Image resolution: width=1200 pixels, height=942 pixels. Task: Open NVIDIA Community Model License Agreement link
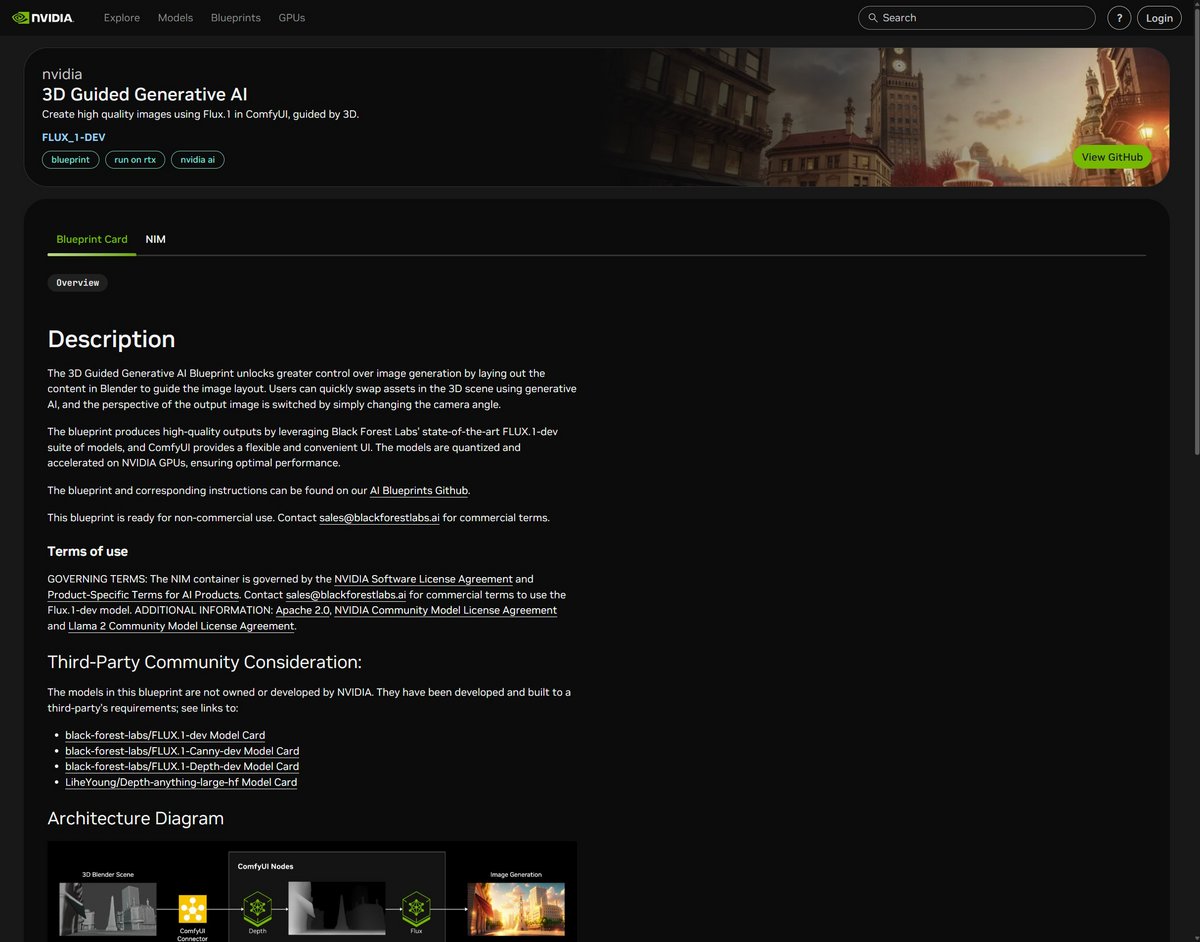click(445, 610)
